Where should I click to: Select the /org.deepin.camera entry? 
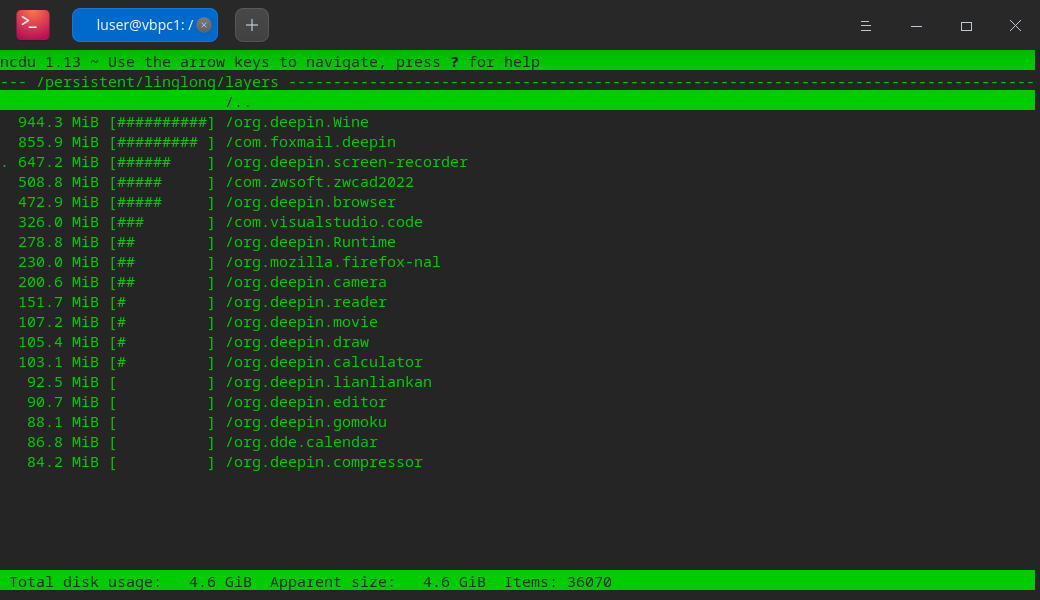[x=306, y=282]
